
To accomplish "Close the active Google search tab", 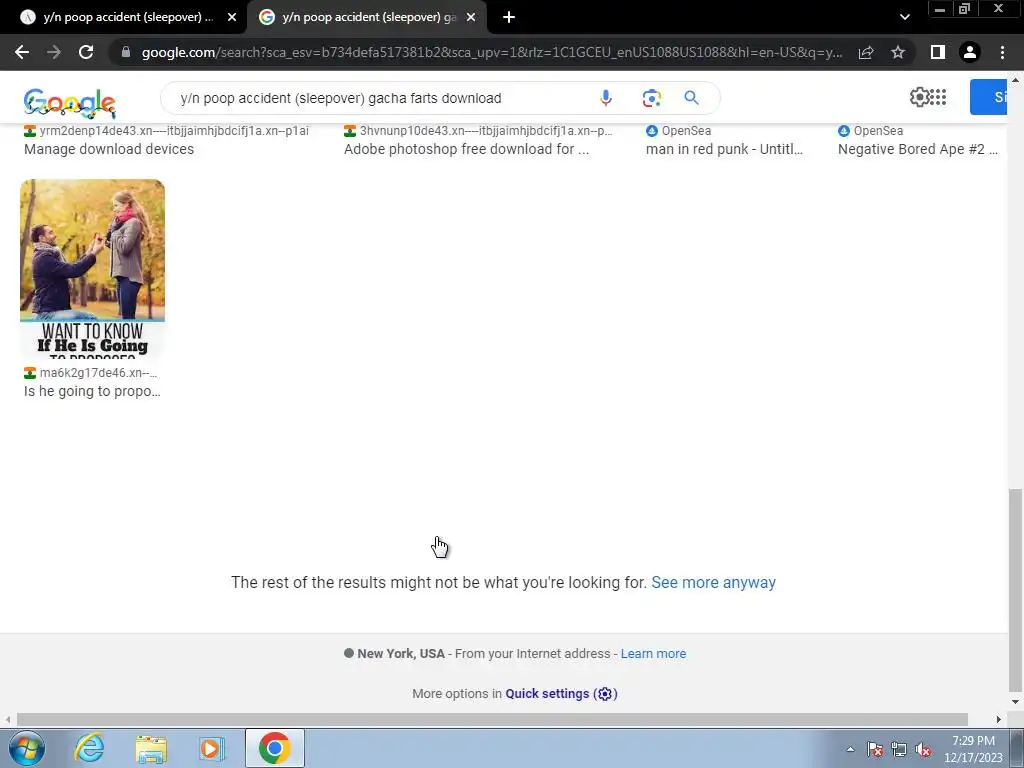I will (x=471, y=17).
